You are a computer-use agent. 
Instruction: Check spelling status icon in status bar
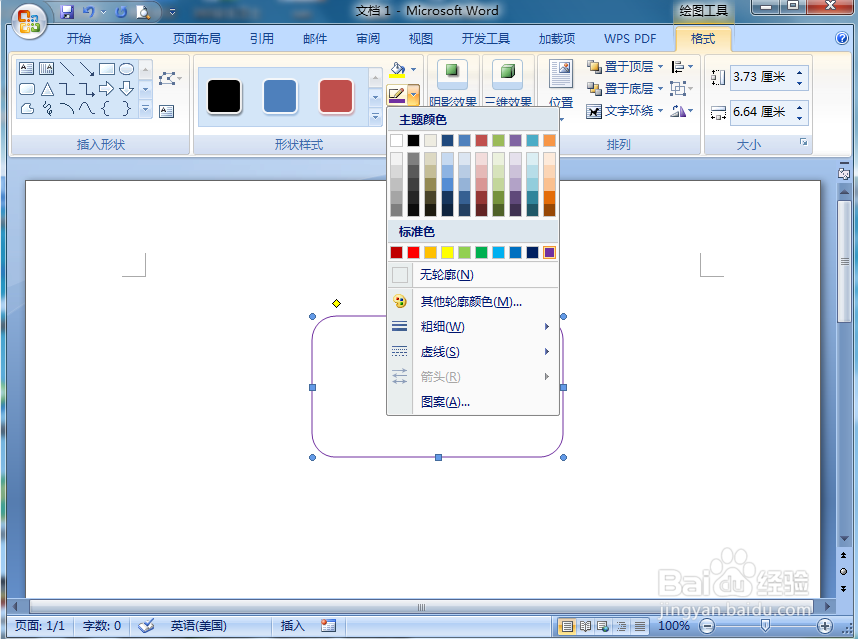point(146,625)
